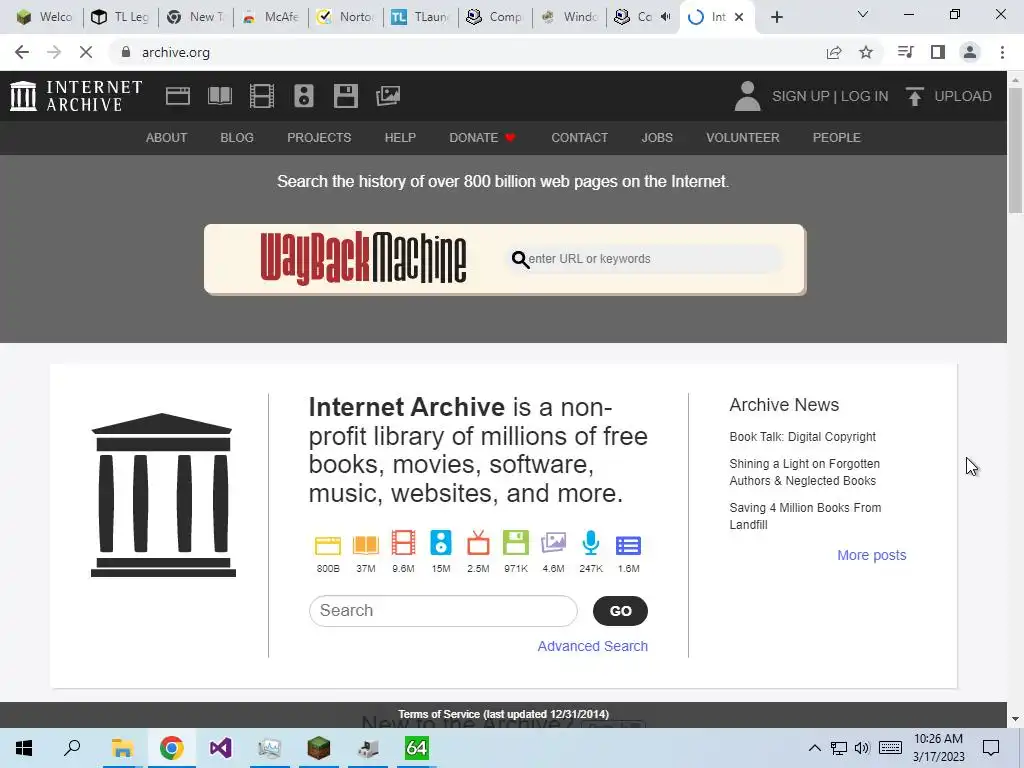The height and width of the screenshot is (768, 1024).
Task: Select the 4.6M images icon
Action: [x=553, y=543]
